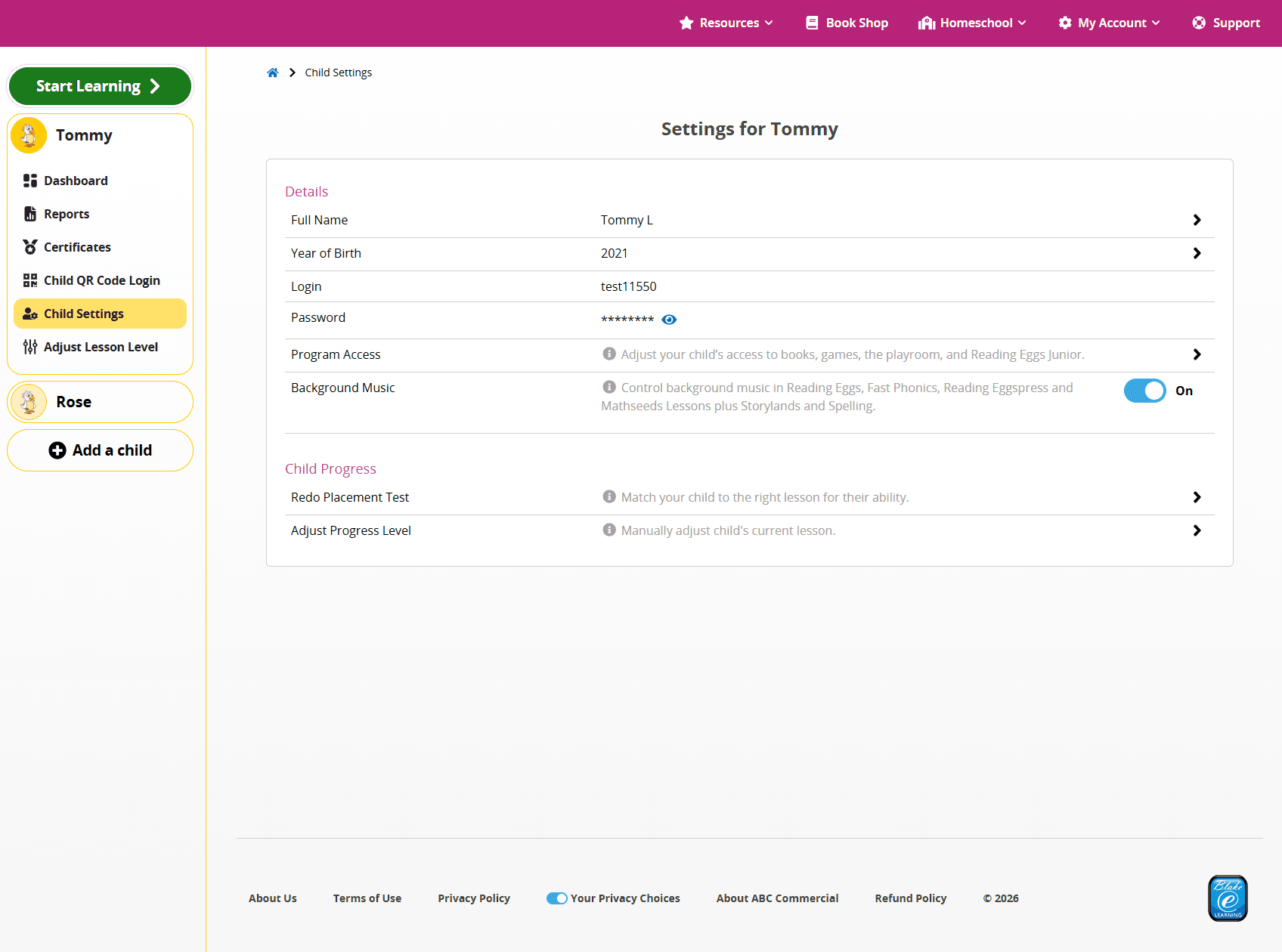This screenshot has height=952, width=1282.
Task: Open the About Us footer link
Action: pyautogui.click(x=273, y=898)
